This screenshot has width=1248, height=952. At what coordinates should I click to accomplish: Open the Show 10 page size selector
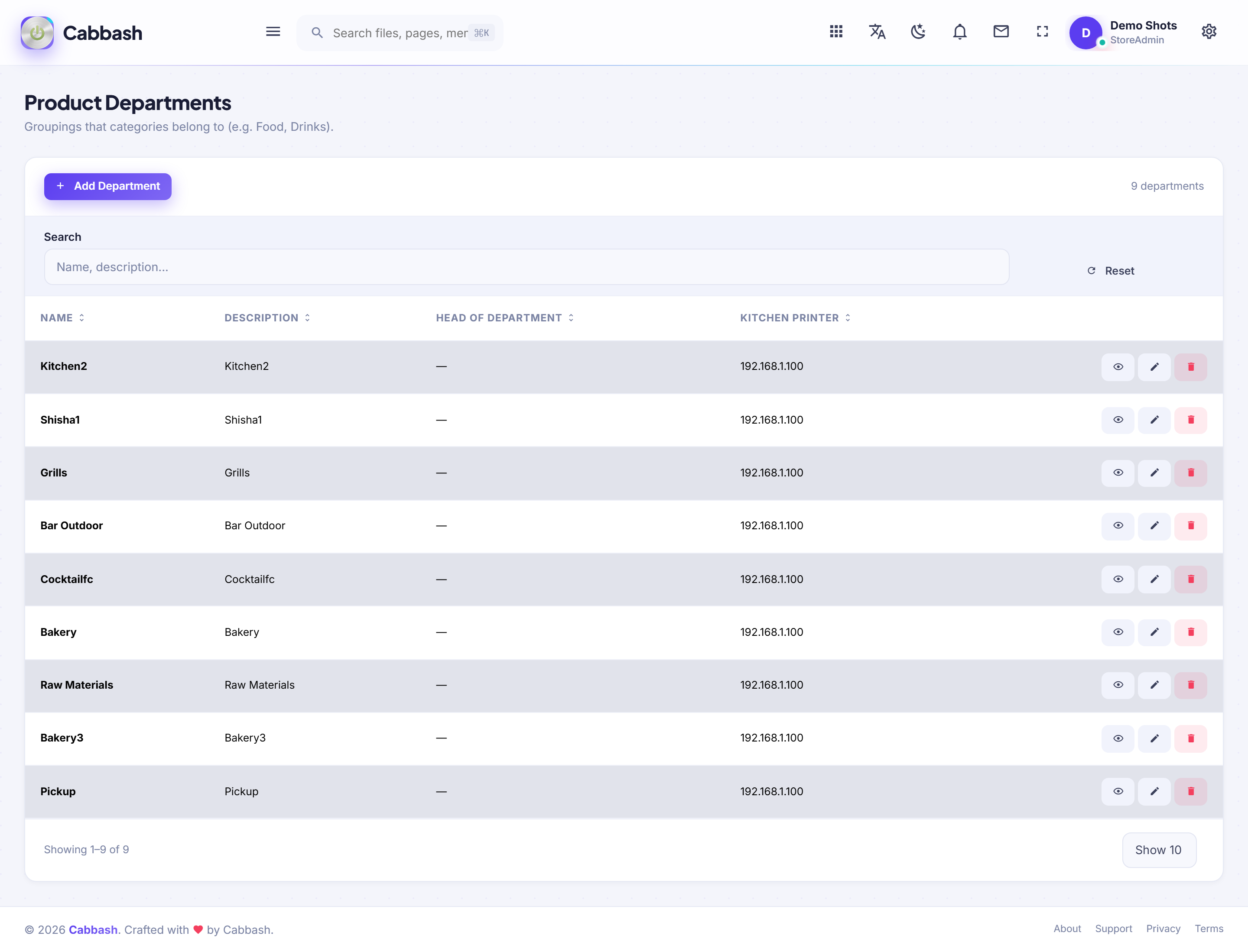coord(1159,850)
